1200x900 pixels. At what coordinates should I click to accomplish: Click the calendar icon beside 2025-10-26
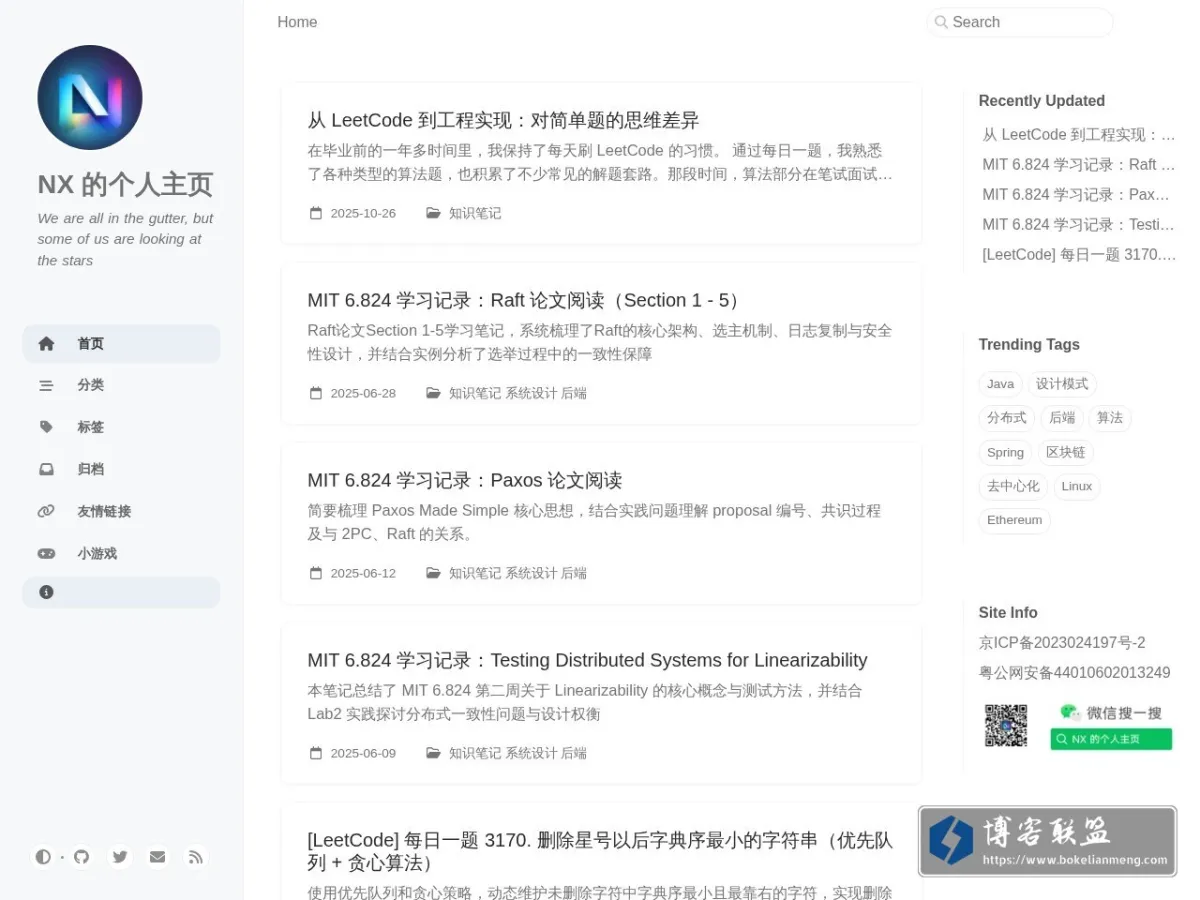tap(316, 213)
